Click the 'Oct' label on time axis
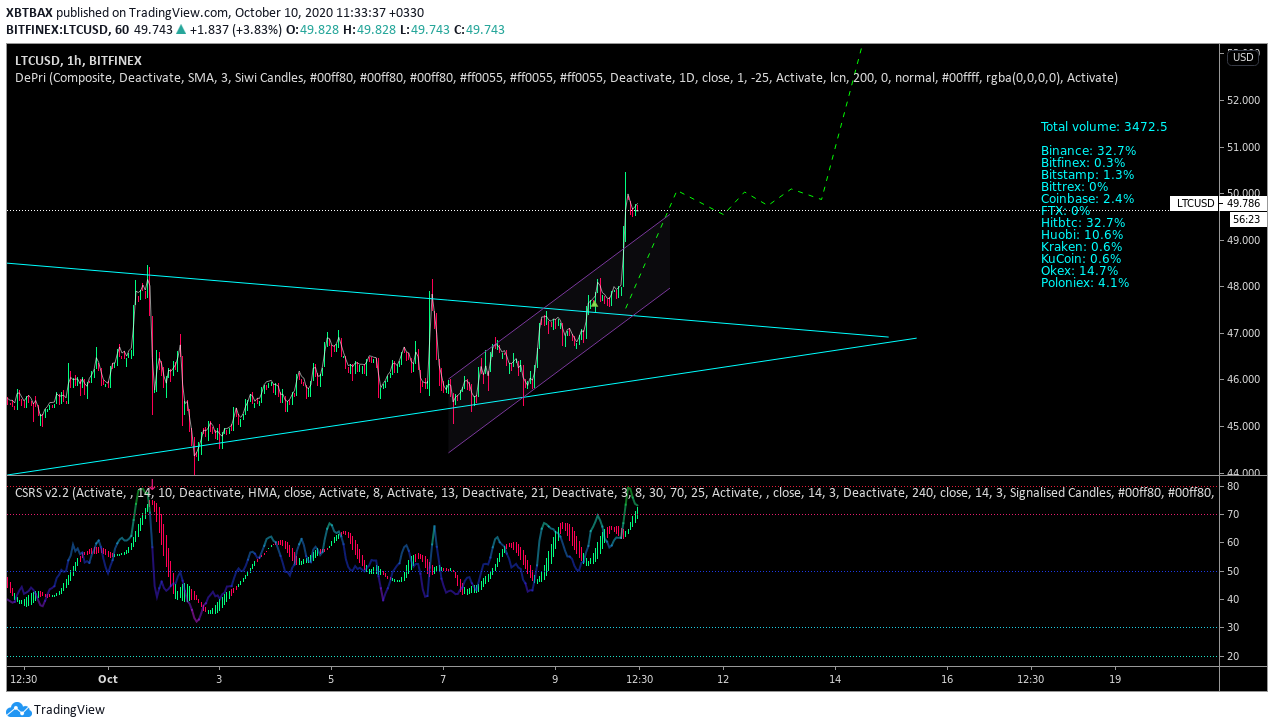 tap(108, 679)
